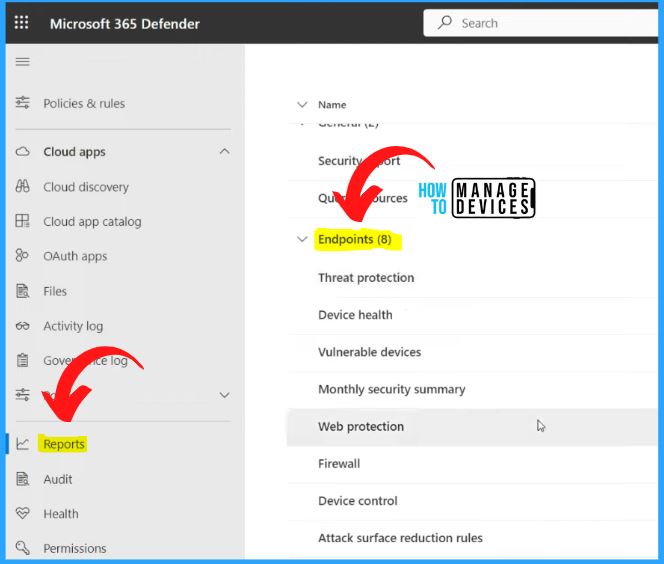Toggle the Name column header chevron
The image size is (664, 564).
[302, 104]
